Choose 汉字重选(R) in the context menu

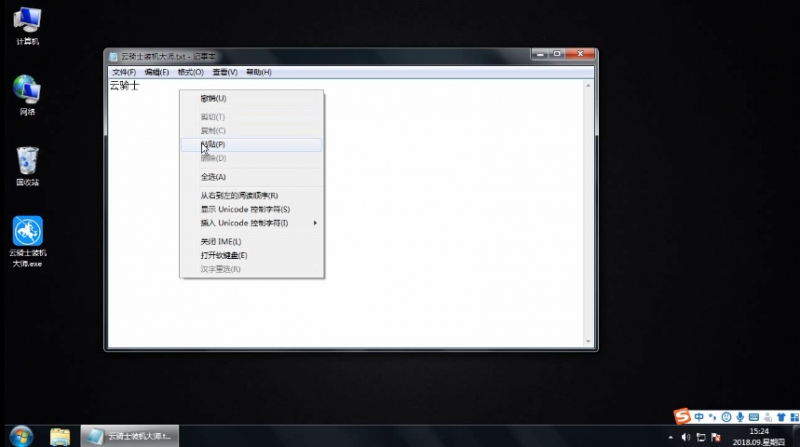[x=252, y=269]
